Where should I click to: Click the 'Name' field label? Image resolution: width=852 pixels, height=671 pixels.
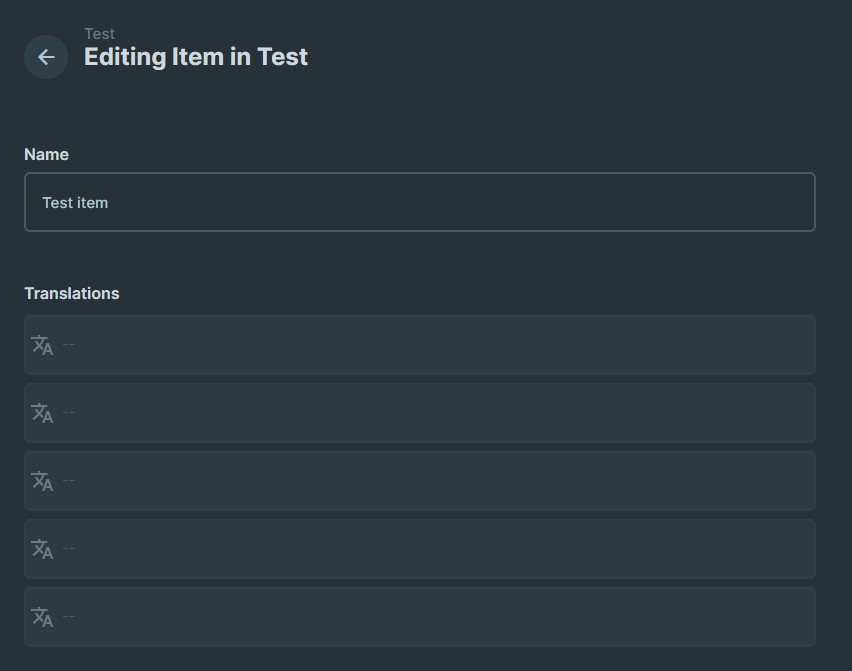(x=46, y=154)
